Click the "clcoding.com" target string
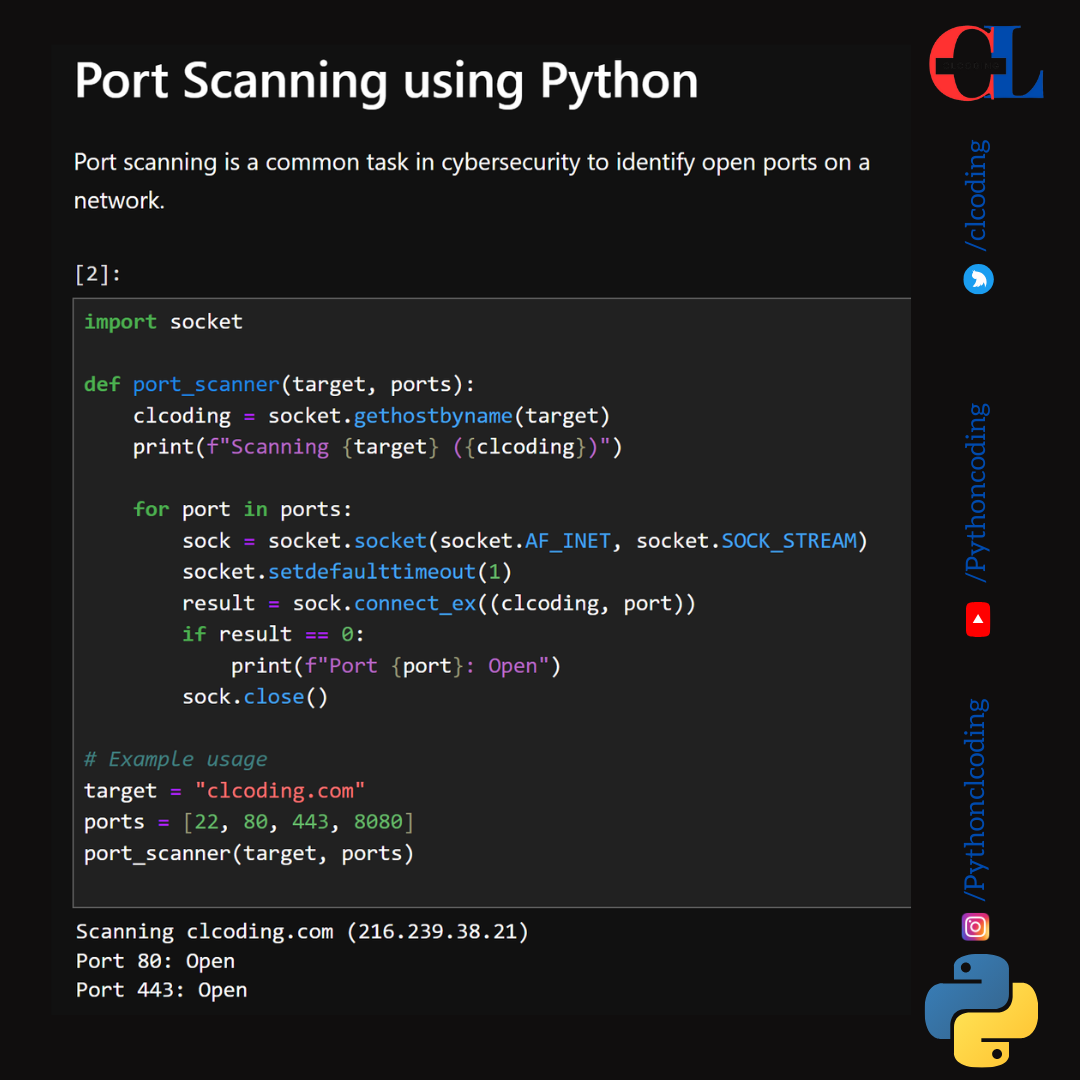 [279, 791]
